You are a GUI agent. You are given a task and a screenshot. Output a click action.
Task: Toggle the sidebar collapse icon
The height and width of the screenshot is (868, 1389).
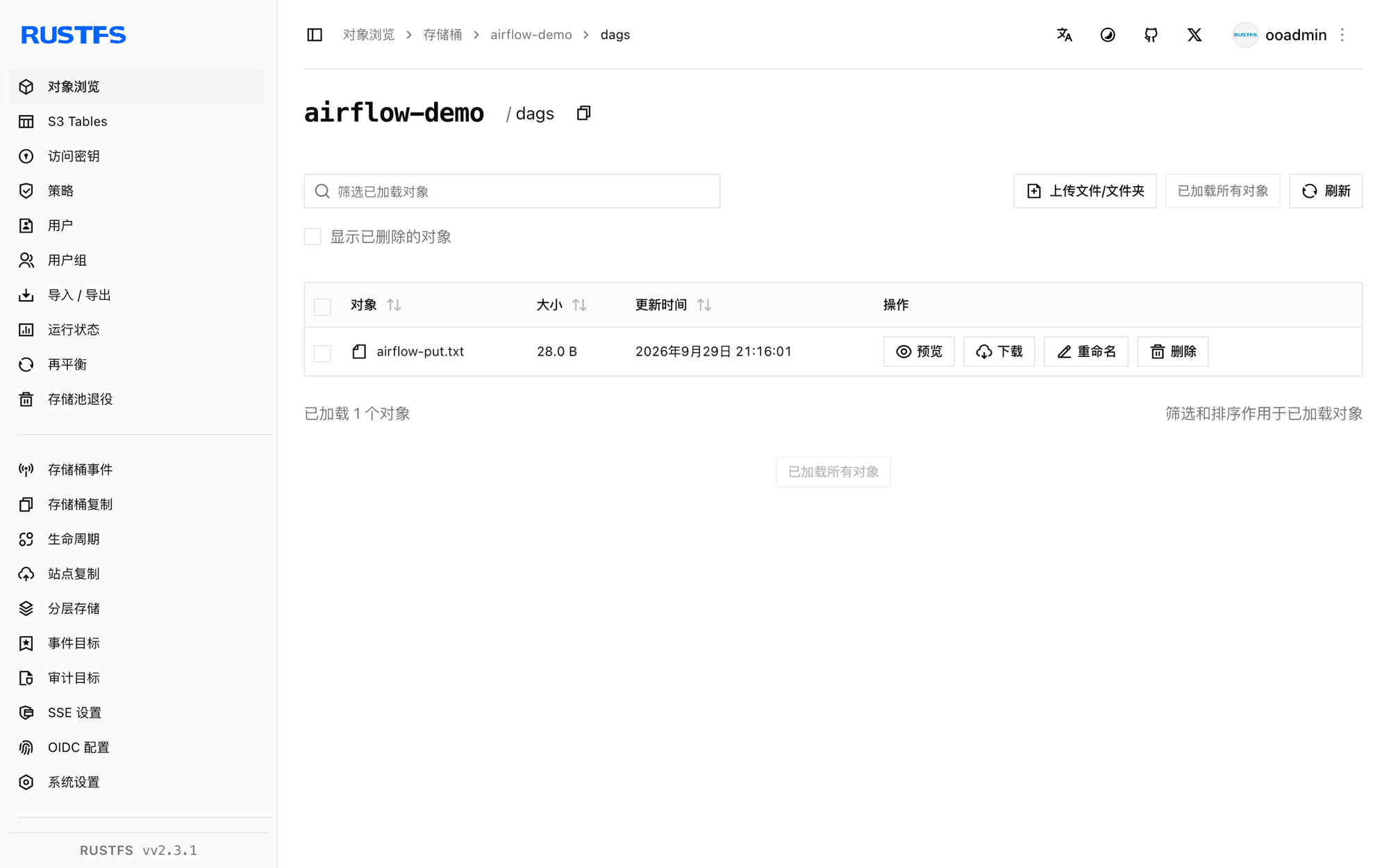315,35
